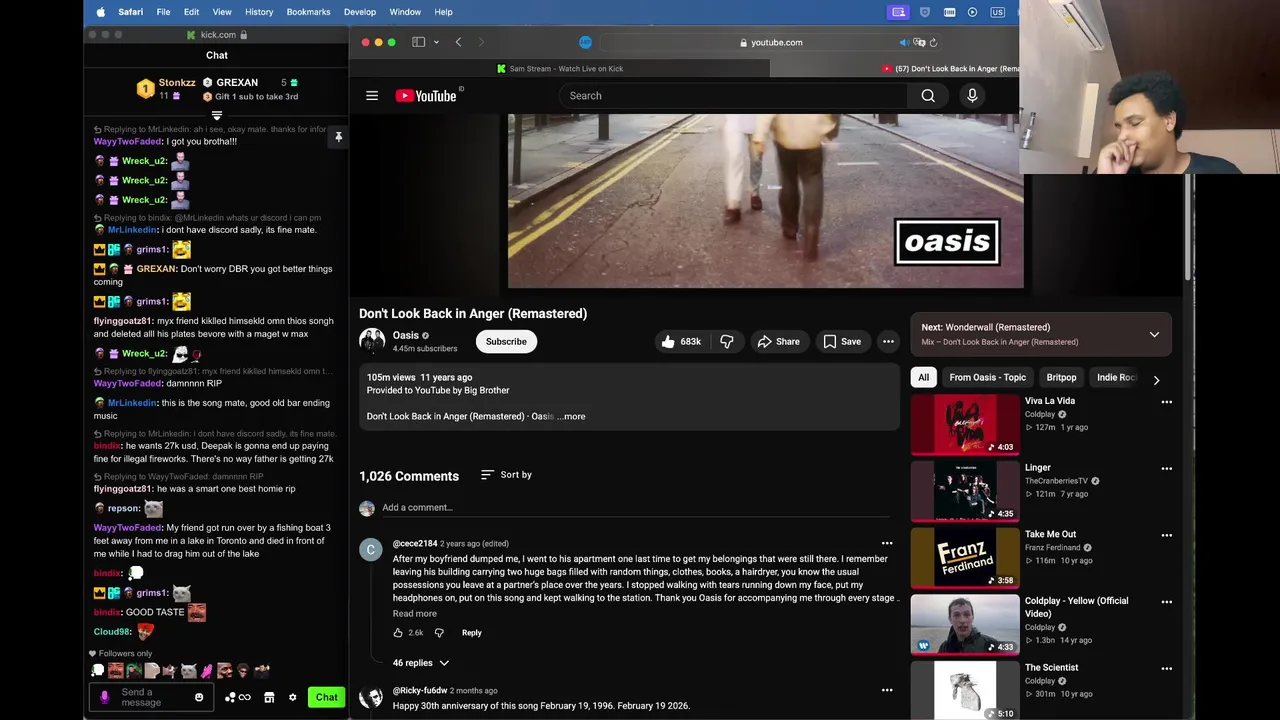The height and width of the screenshot is (720, 1280).
Task: Open the three-dot menu on @cece2184's comment
Action: pos(887,544)
